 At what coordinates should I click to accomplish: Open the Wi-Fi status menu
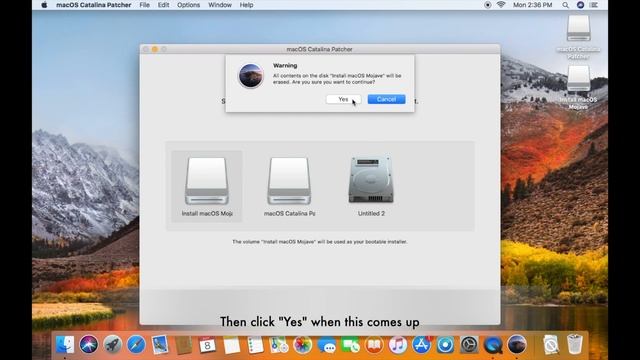[x=501, y=5]
